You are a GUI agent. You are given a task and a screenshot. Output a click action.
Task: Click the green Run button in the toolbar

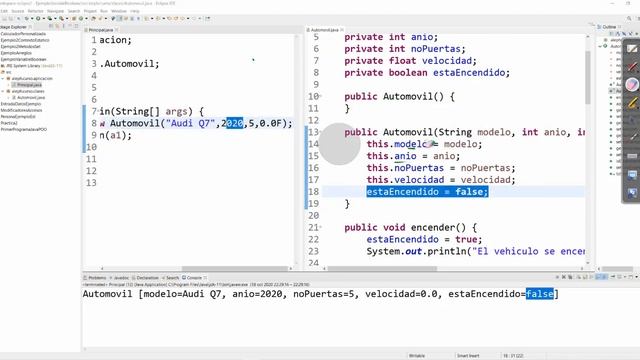pyautogui.click(x=38, y=18)
